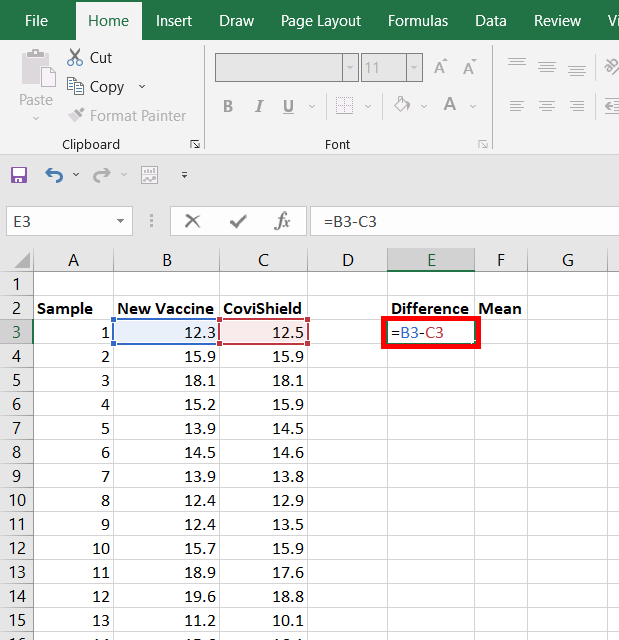Open the fill color bucket picker
This screenshot has width=619, height=640.
coord(402,106)
